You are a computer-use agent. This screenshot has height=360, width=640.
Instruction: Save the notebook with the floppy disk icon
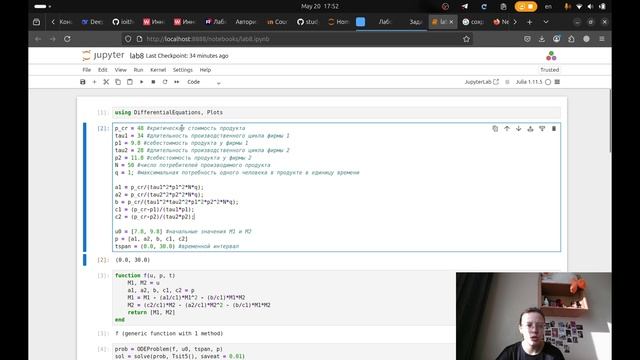click(x=83, y=82)
